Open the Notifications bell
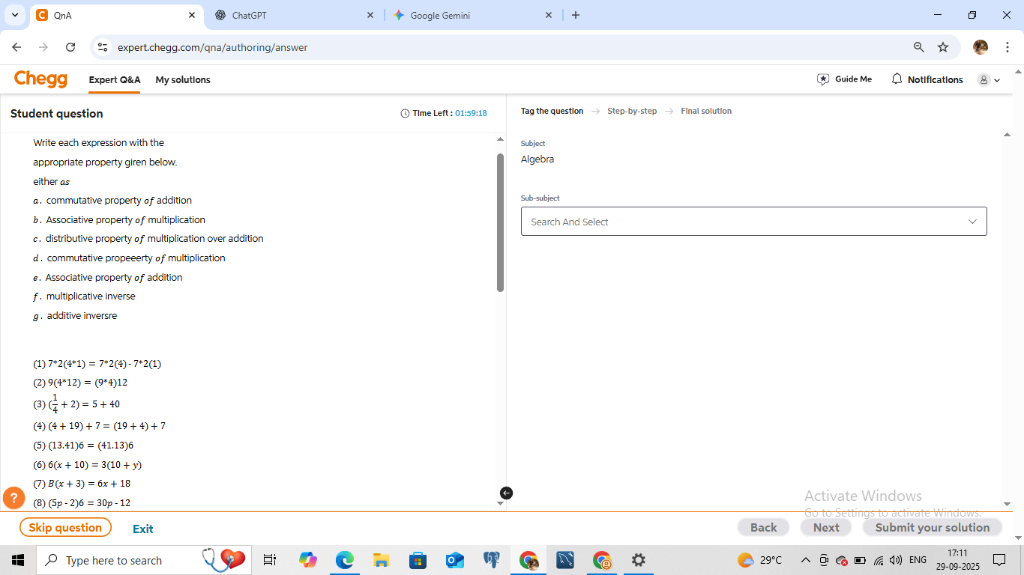 [x=927, y=79]
